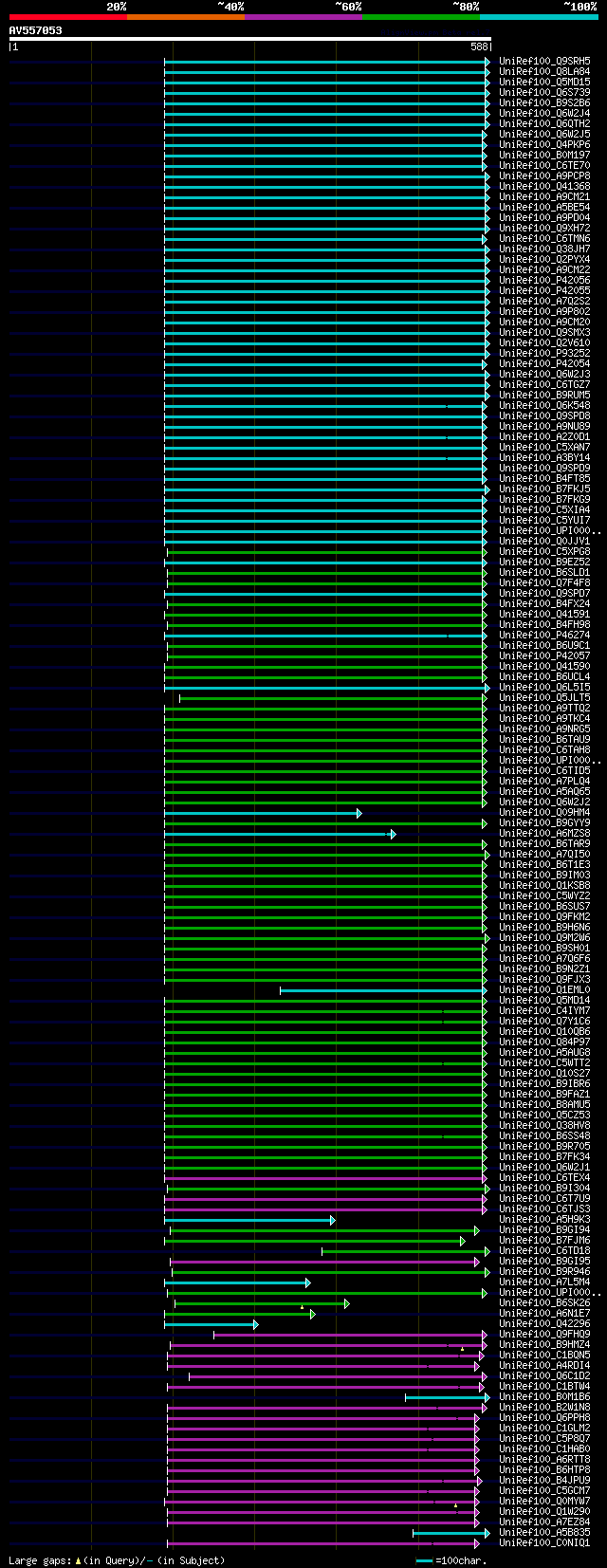
Task: Click the =100char. scale legend
Action: point(451,1559)
